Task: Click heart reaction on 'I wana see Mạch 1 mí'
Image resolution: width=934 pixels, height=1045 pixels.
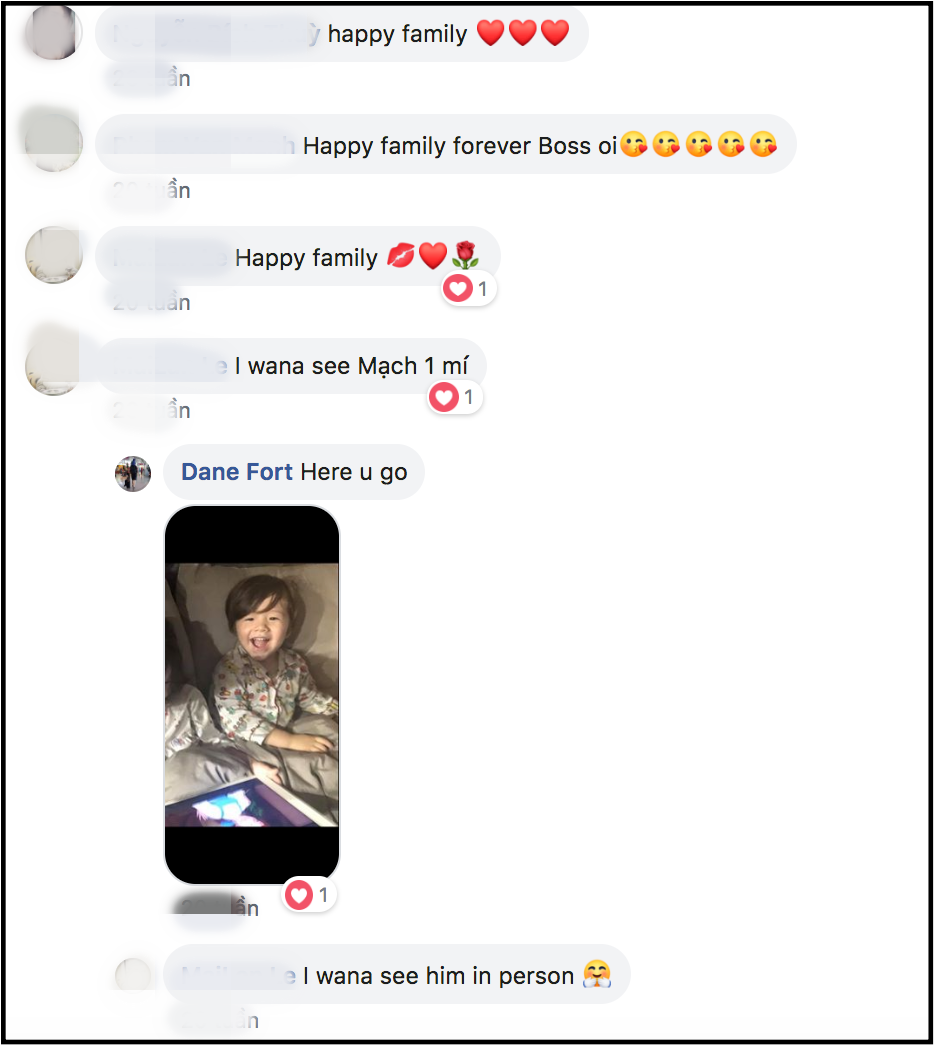Action: point(455,397)
